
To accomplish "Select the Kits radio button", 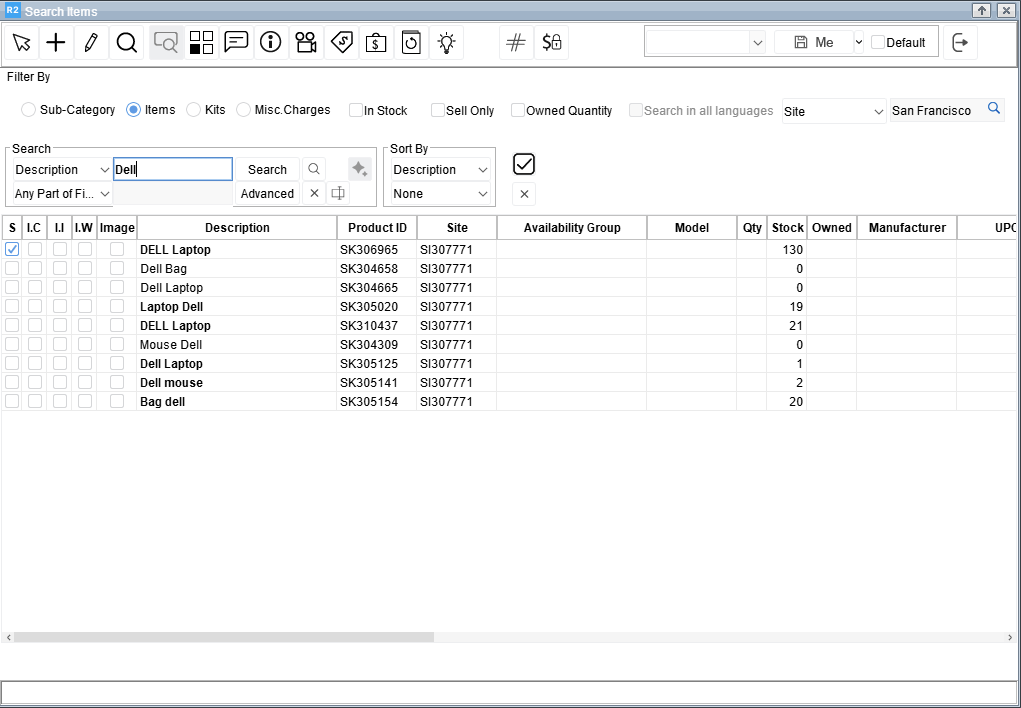I will pyautogui.click(x=194, y=110).
